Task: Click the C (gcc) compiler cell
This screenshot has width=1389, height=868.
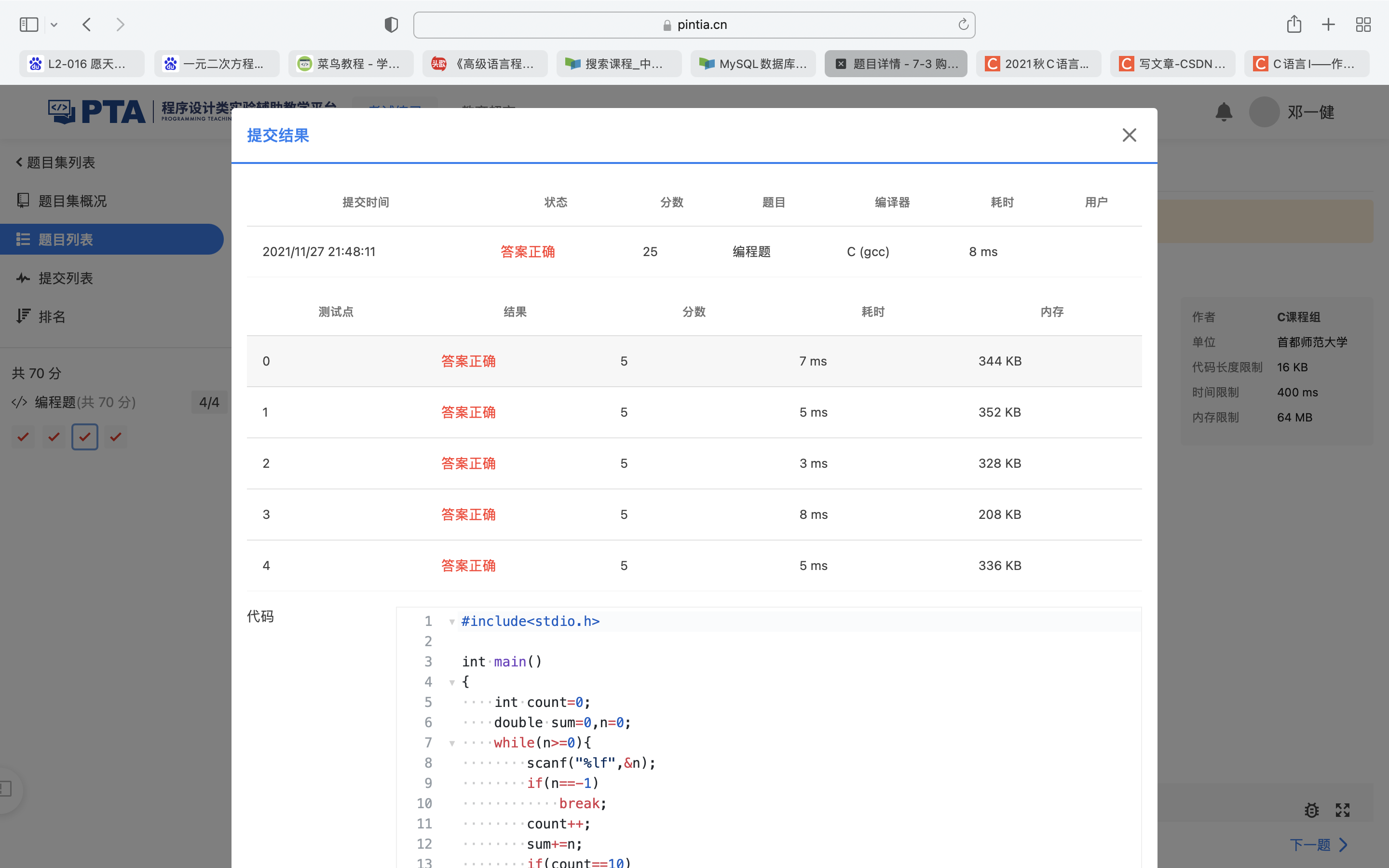Action: (868, 251)
